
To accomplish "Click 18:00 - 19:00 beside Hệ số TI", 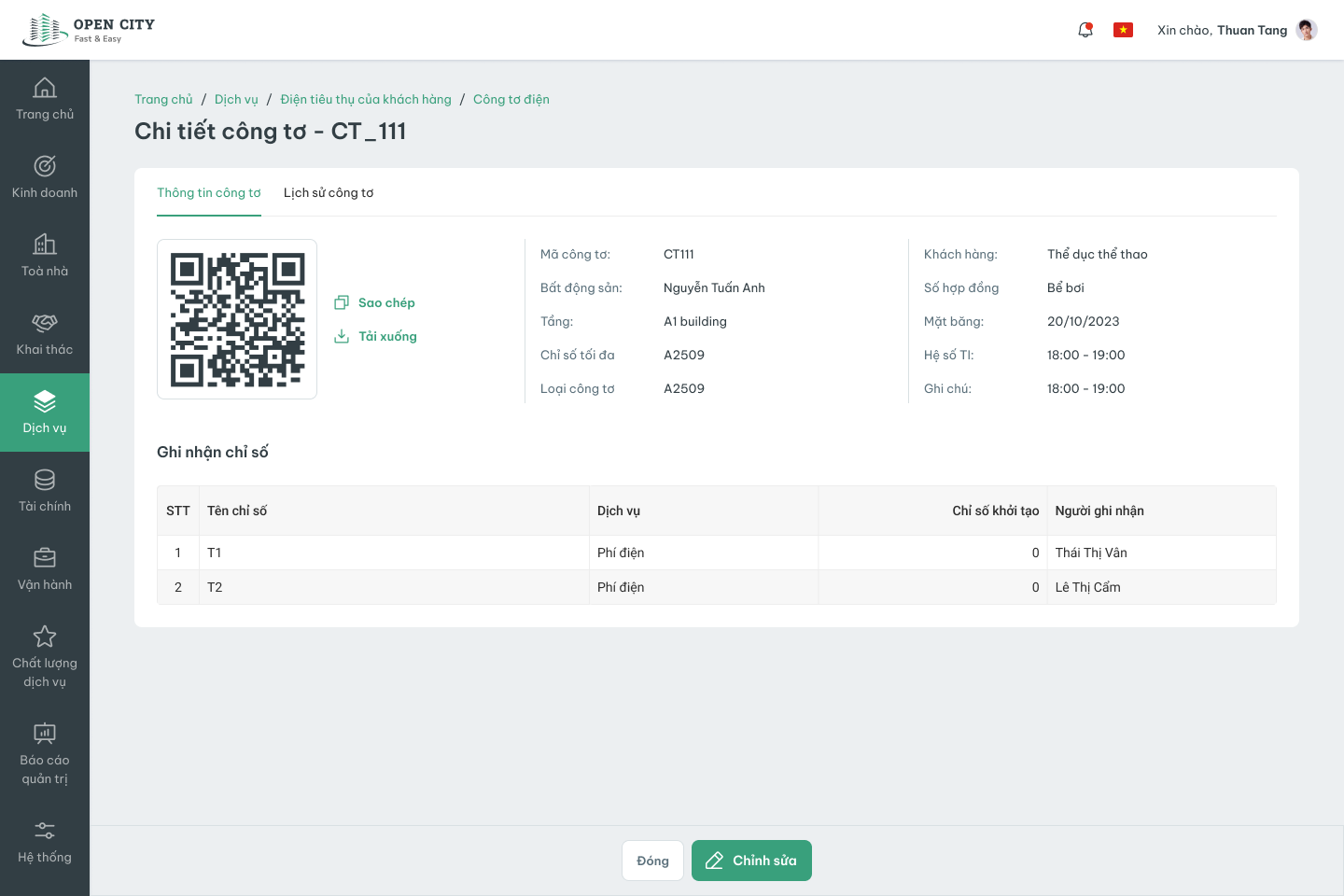I will [x=1086, y=355].
